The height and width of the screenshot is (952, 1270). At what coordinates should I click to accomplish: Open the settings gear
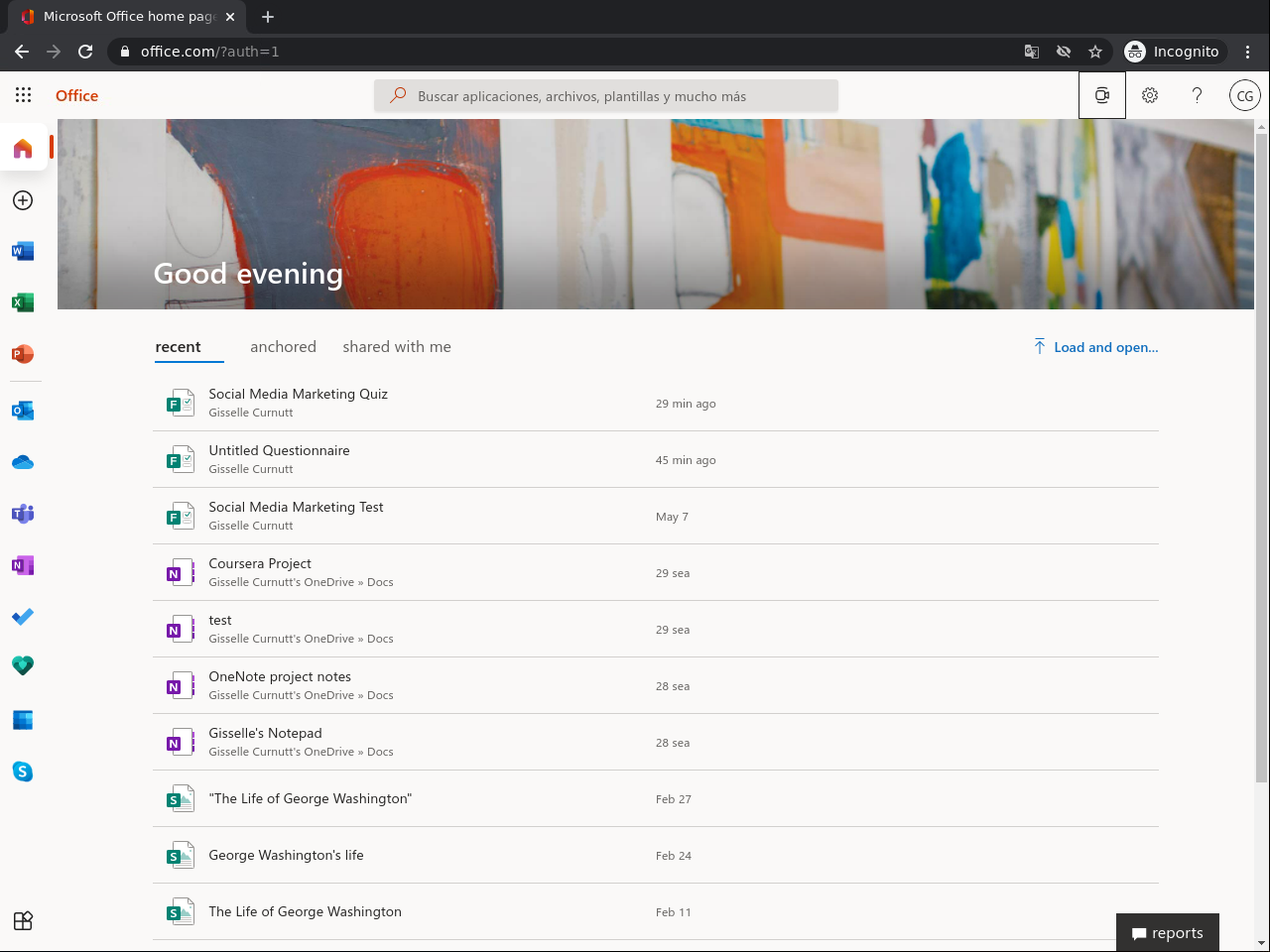click(1150, 95)
